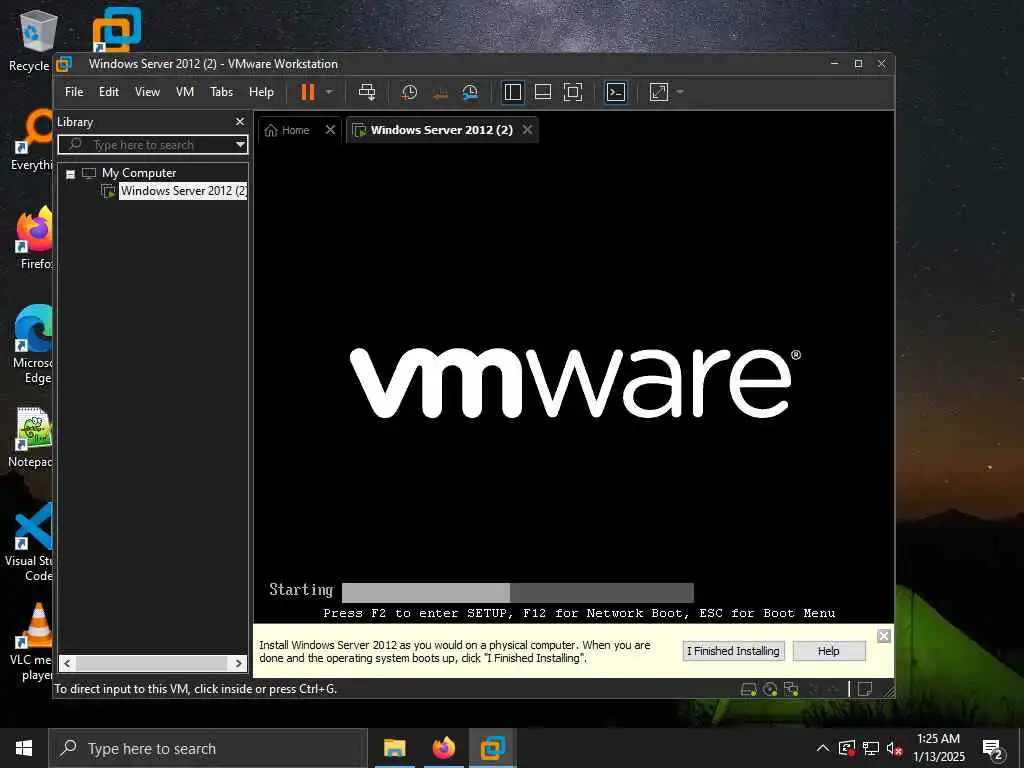1024x768 pixels.
Task: Click the library search field
Action: pyautogui.click(x=146, y=144)
